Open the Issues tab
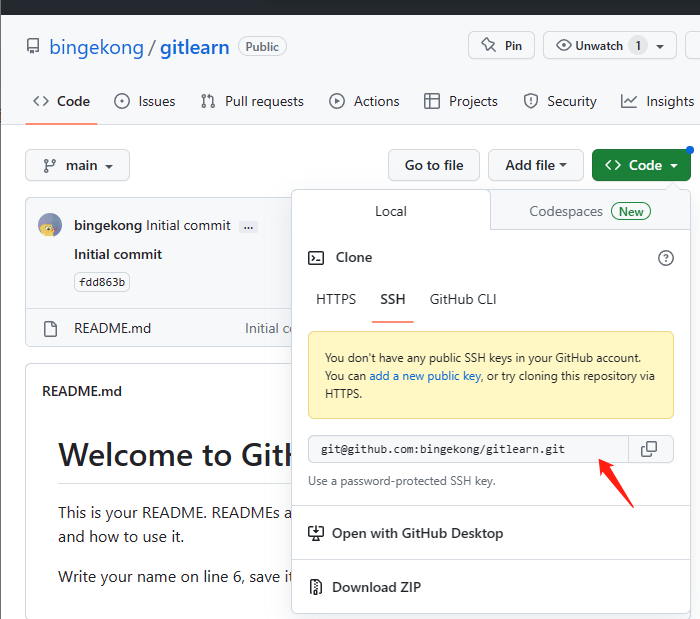 click(145, 101)
